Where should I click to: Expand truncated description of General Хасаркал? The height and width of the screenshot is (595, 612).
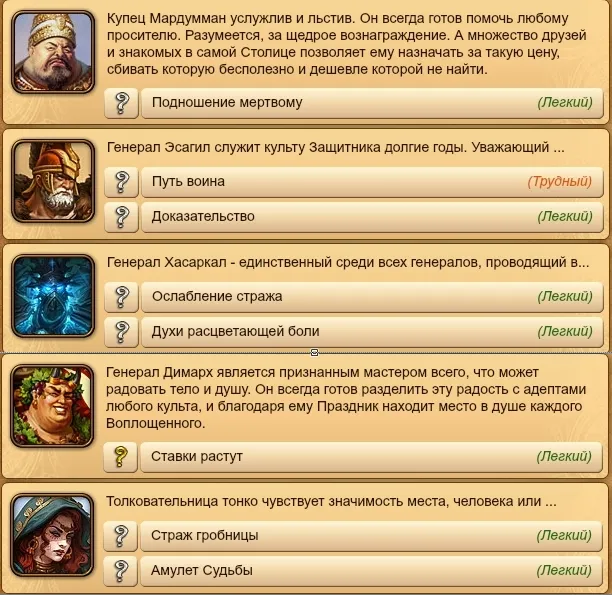348,262
